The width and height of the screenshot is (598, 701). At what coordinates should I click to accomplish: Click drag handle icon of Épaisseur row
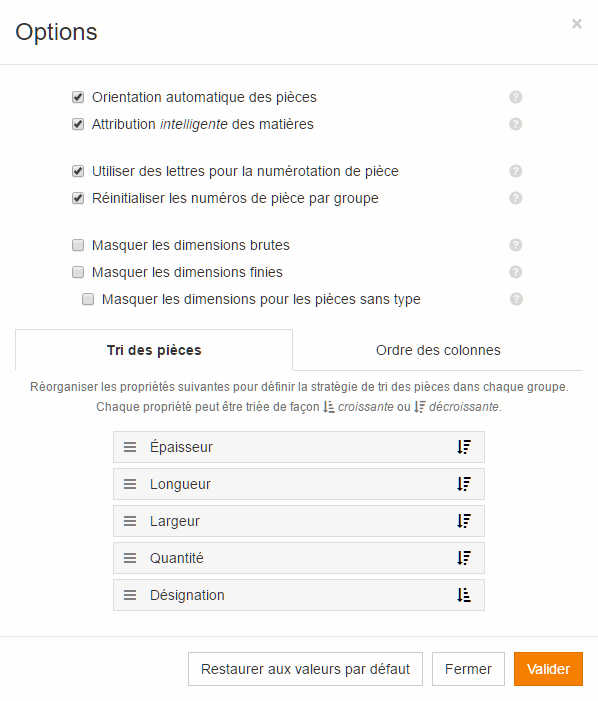[130, 447]
